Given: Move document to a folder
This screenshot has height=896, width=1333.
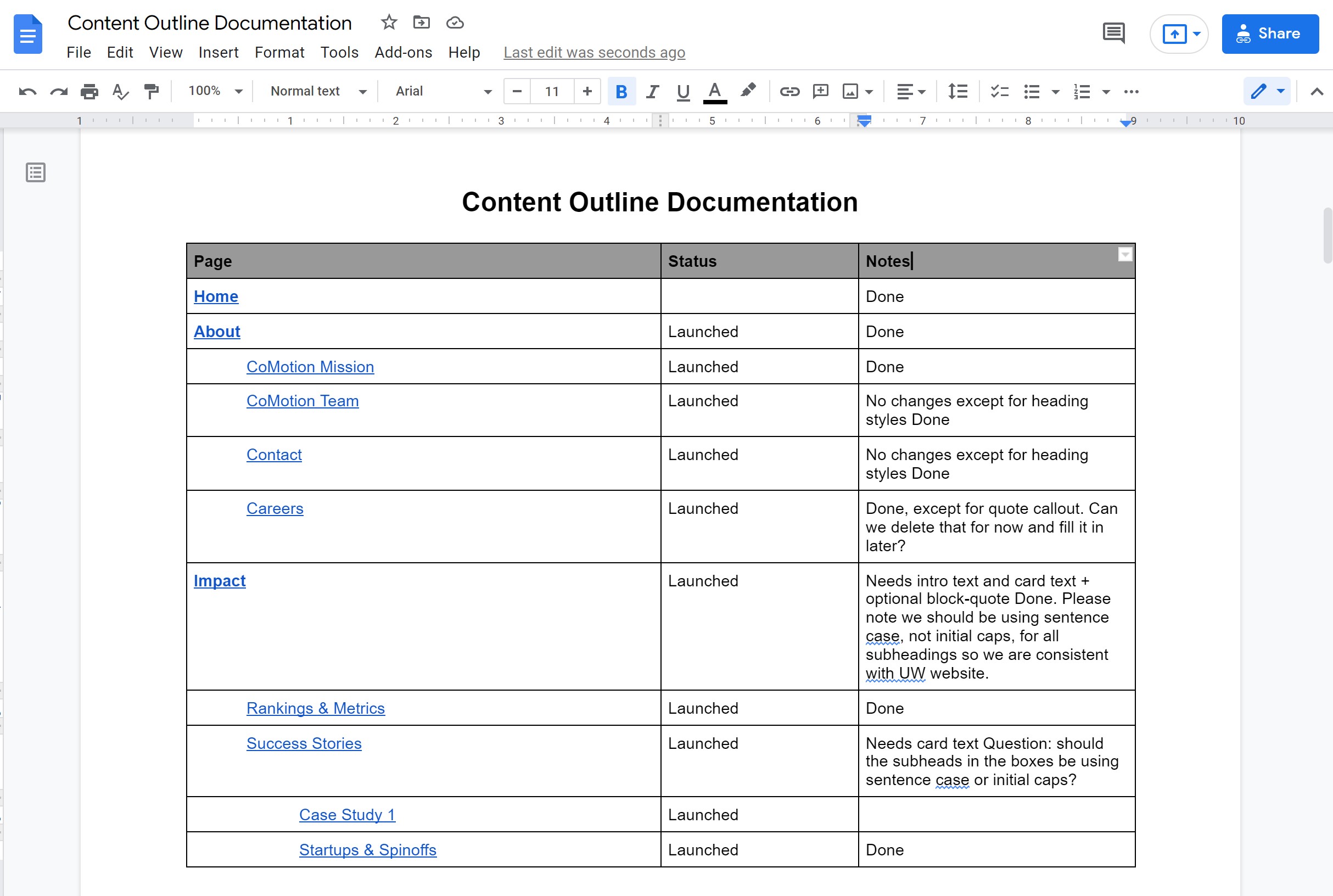Looking at the screenshot, I should [x=422, y=23].
